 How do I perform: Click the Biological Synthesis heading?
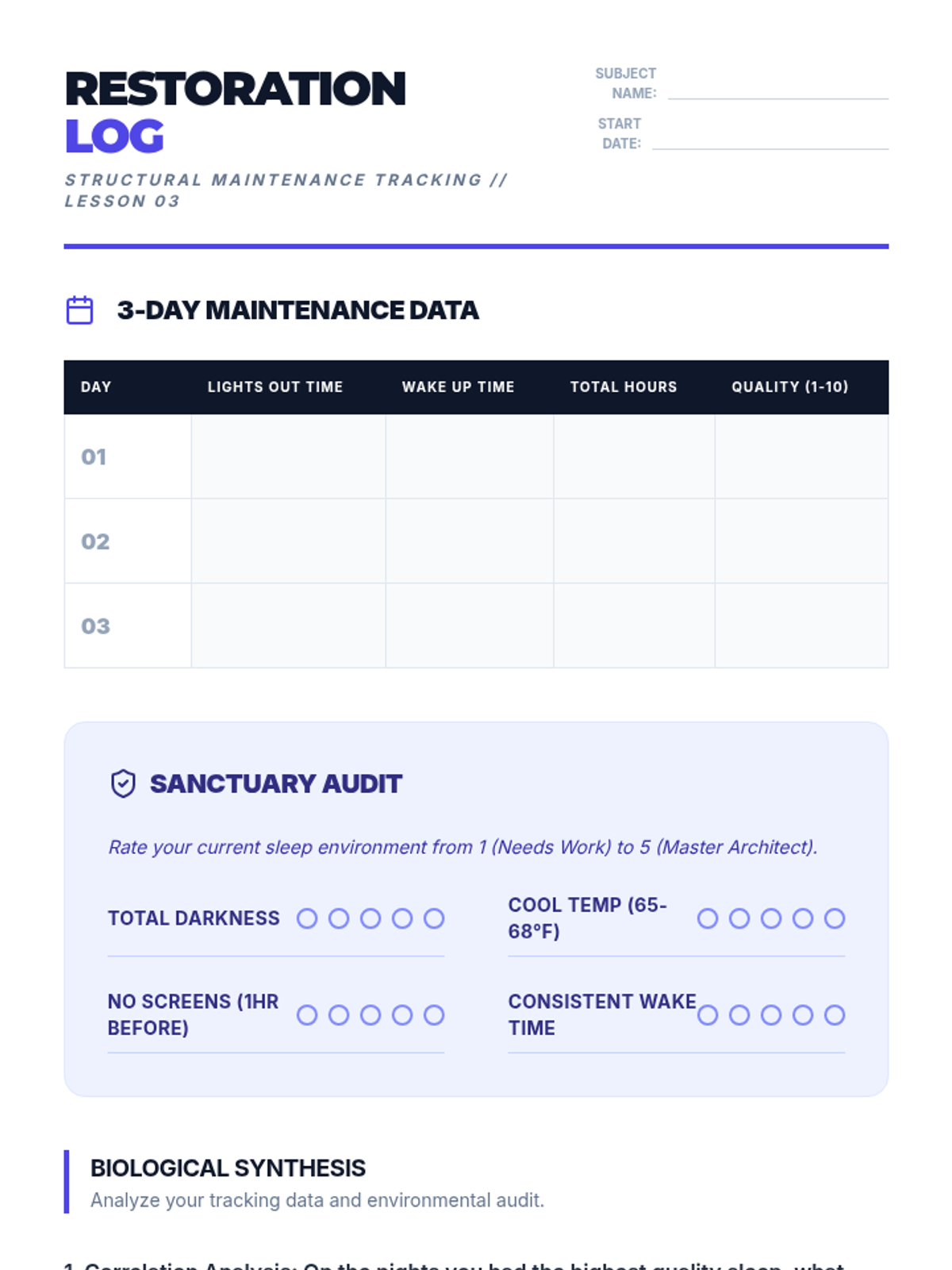point(228,1168)
